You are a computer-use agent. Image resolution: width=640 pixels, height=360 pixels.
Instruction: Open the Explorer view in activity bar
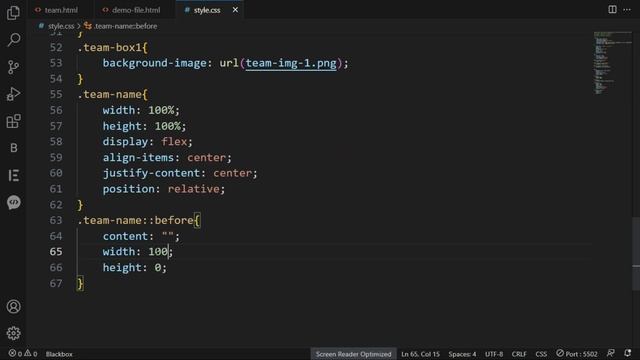(13, 13)
